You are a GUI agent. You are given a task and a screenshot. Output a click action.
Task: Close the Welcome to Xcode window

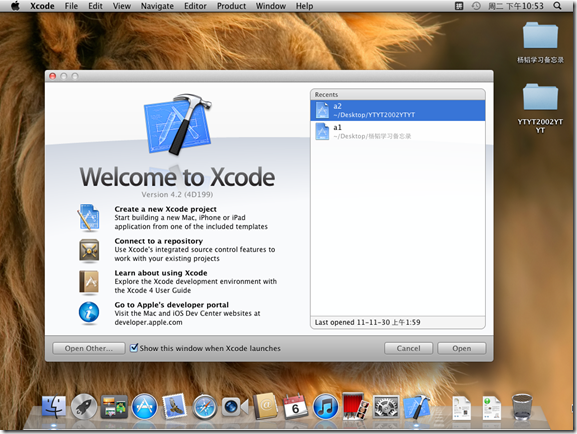point(53,76)
